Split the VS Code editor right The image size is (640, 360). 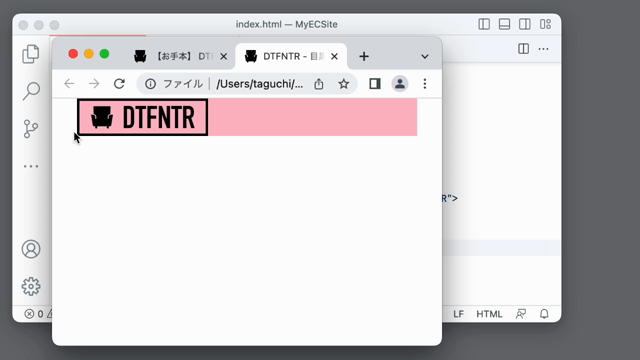coord(524,49)
